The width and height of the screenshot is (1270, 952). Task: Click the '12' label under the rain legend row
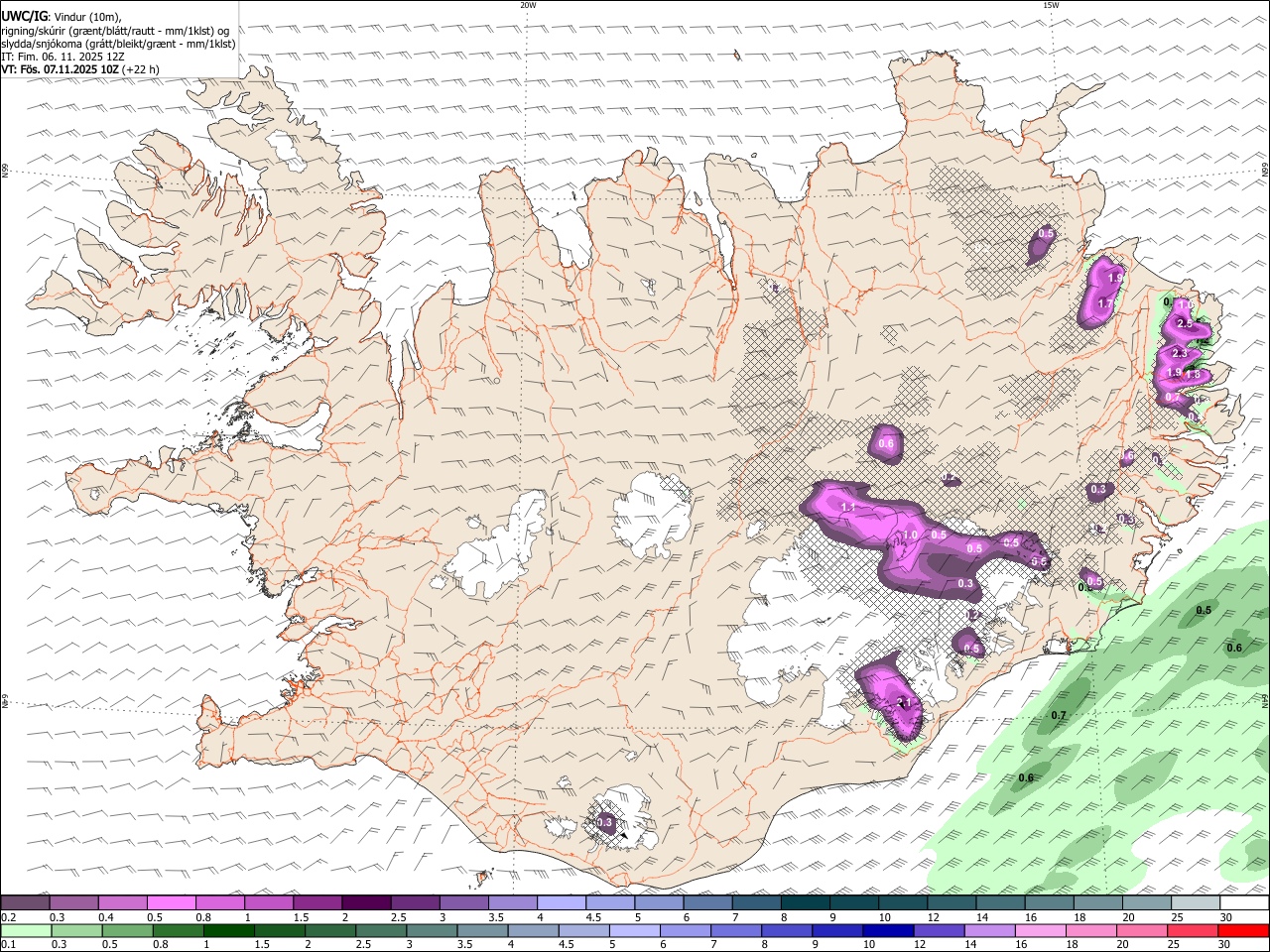(x=921, y=945)
